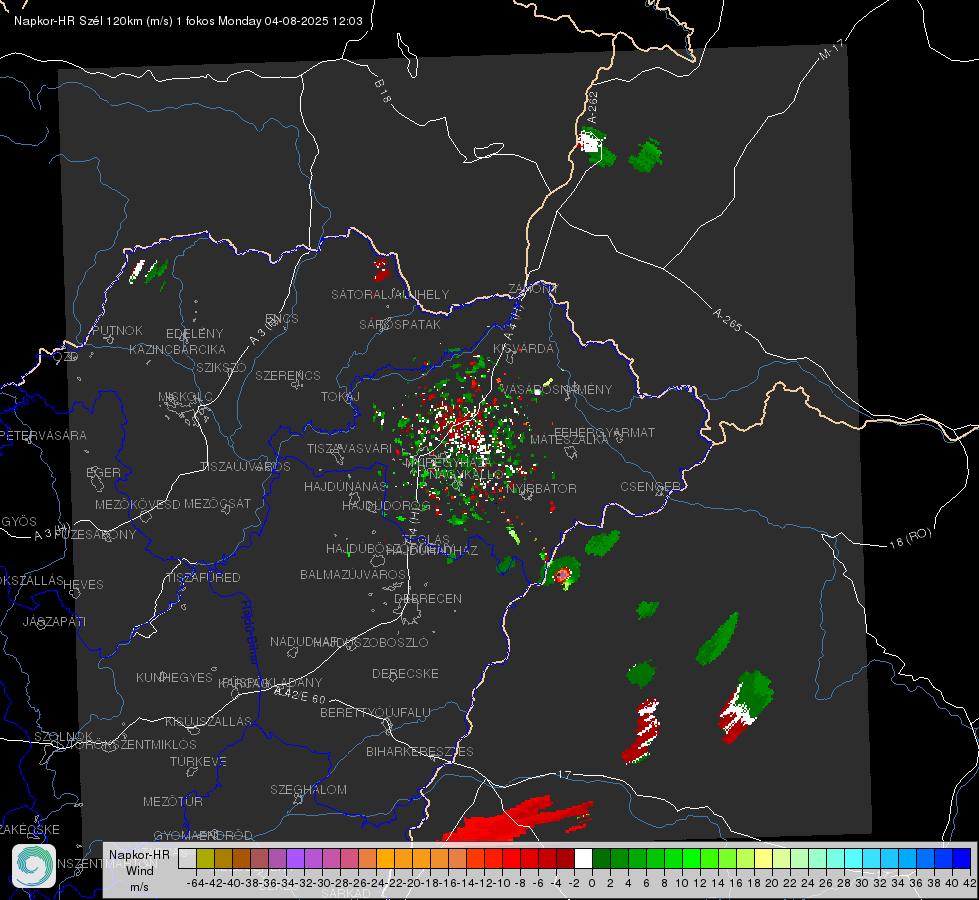Click the CSENGER label
This screenshot has width=979, height=900.
pyautogui.click(x=650, y=487)
